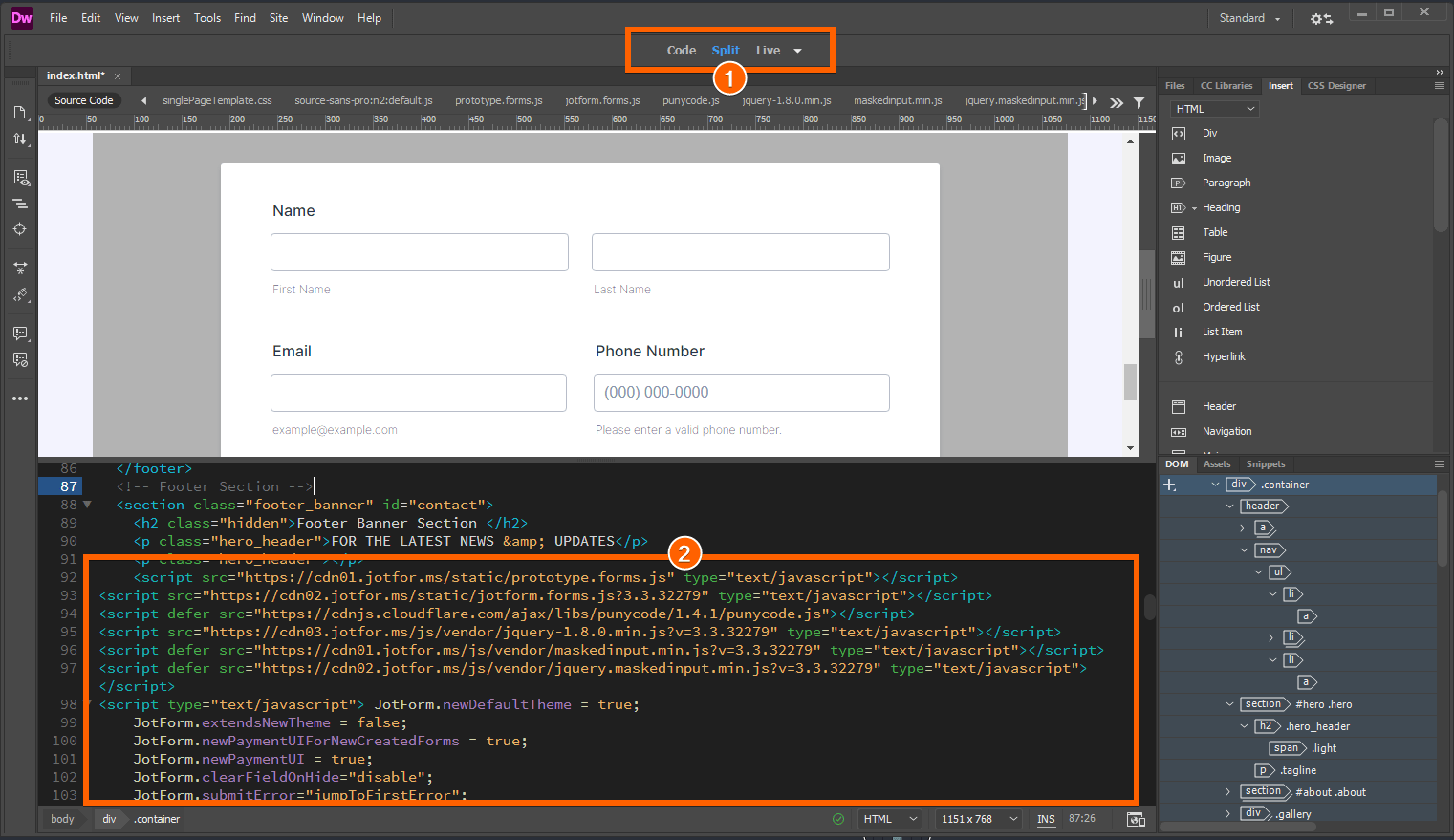Click the Image icon in Insert panel

[1179, 159]
